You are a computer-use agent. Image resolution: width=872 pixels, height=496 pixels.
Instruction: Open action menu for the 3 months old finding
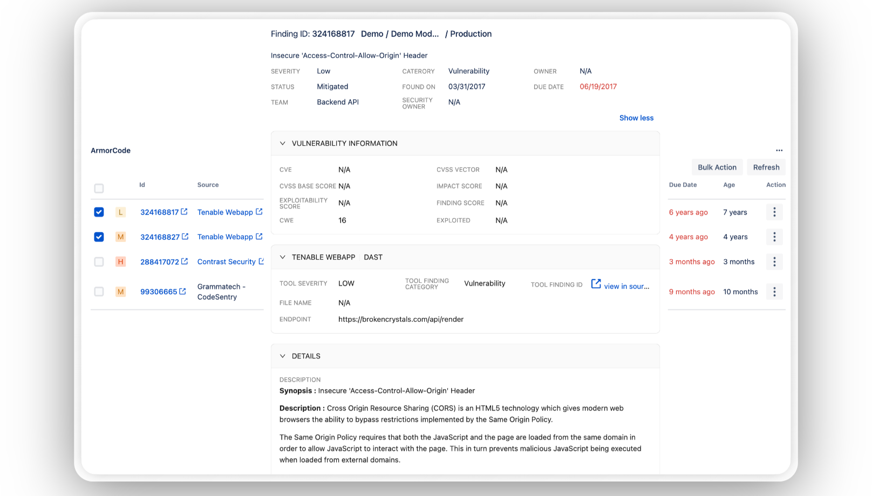coord(774,262)
